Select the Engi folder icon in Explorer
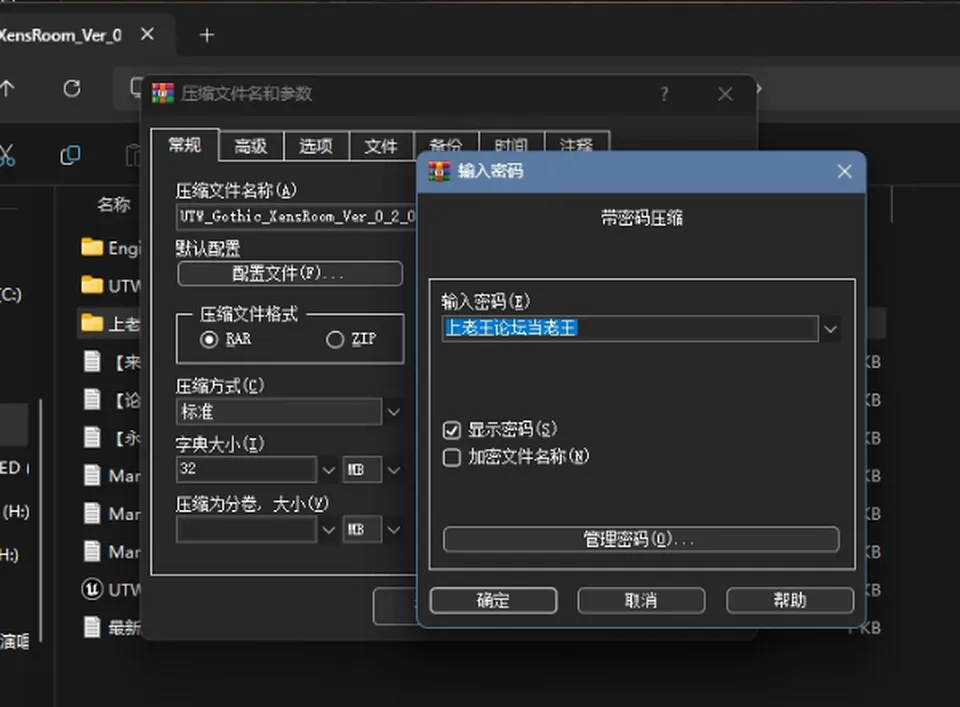Screen dimensions: 960x707 point(92,247)
